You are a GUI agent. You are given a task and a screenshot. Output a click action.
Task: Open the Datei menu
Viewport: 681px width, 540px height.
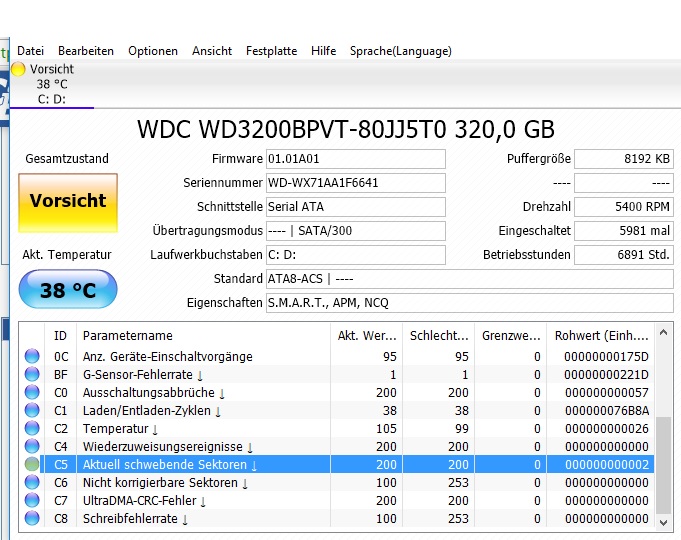pyautogui.click(x=30, y=51)
